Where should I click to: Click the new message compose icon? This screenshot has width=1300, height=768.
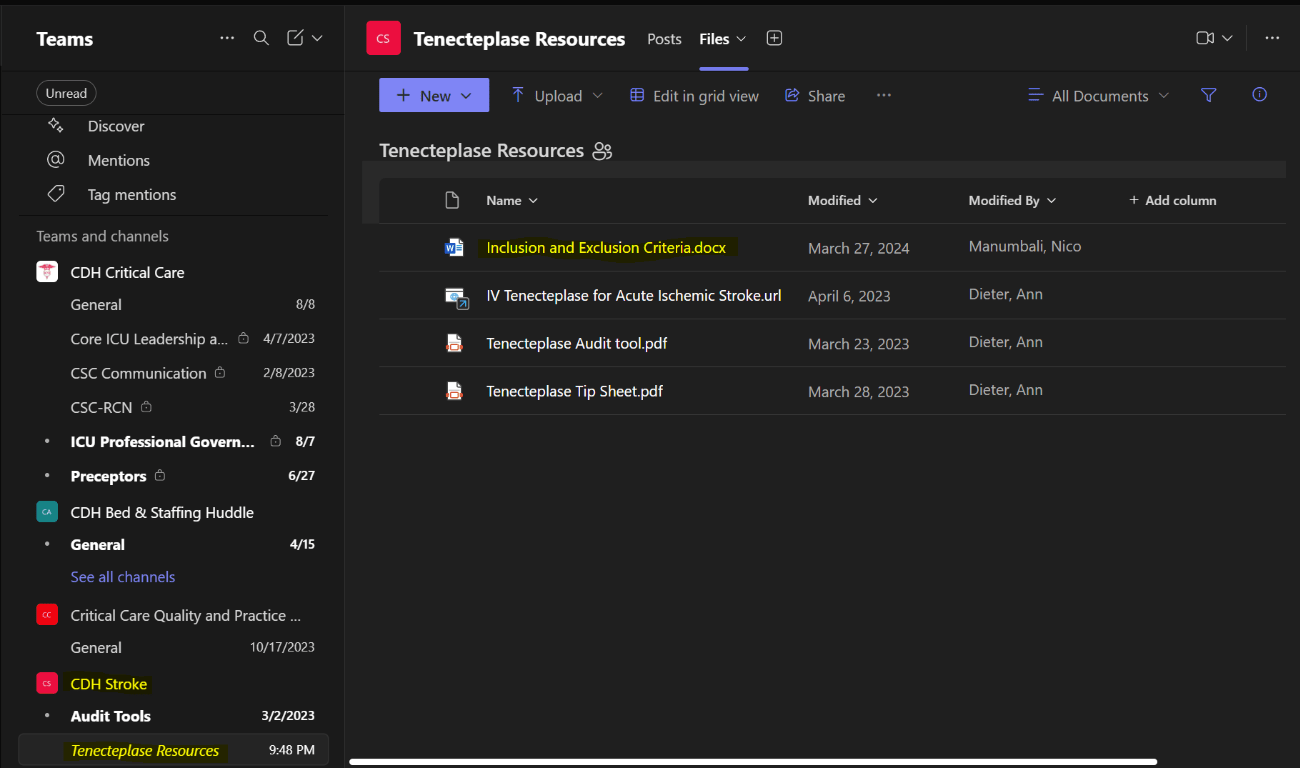[295, 38]
